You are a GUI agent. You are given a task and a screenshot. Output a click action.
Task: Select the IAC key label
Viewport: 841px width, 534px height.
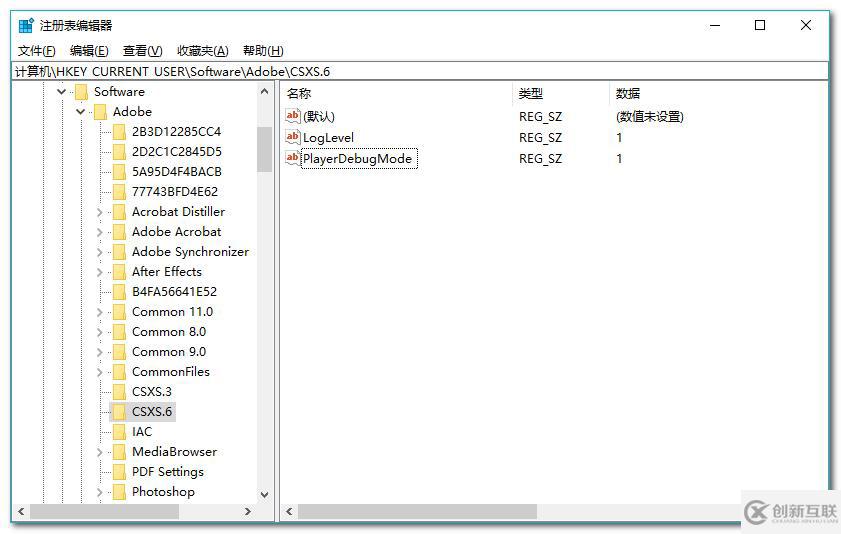(x=142, y=432)
